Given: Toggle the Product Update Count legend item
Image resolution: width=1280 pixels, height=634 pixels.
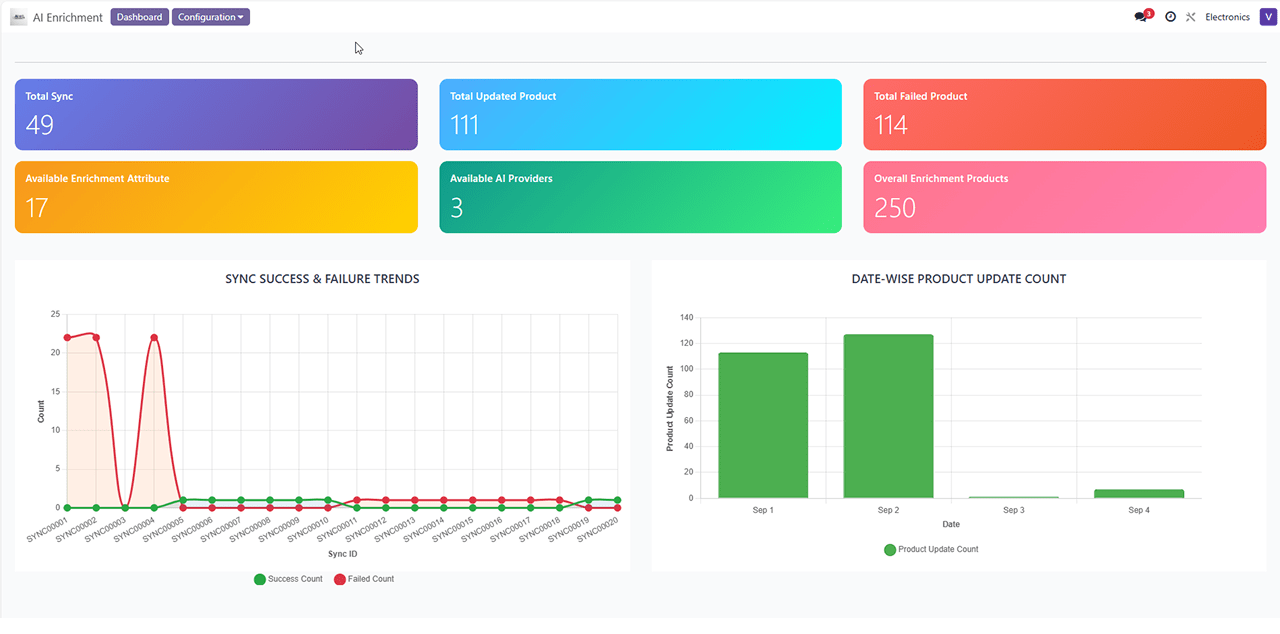Looking at the screenshot, I should 931,549.
